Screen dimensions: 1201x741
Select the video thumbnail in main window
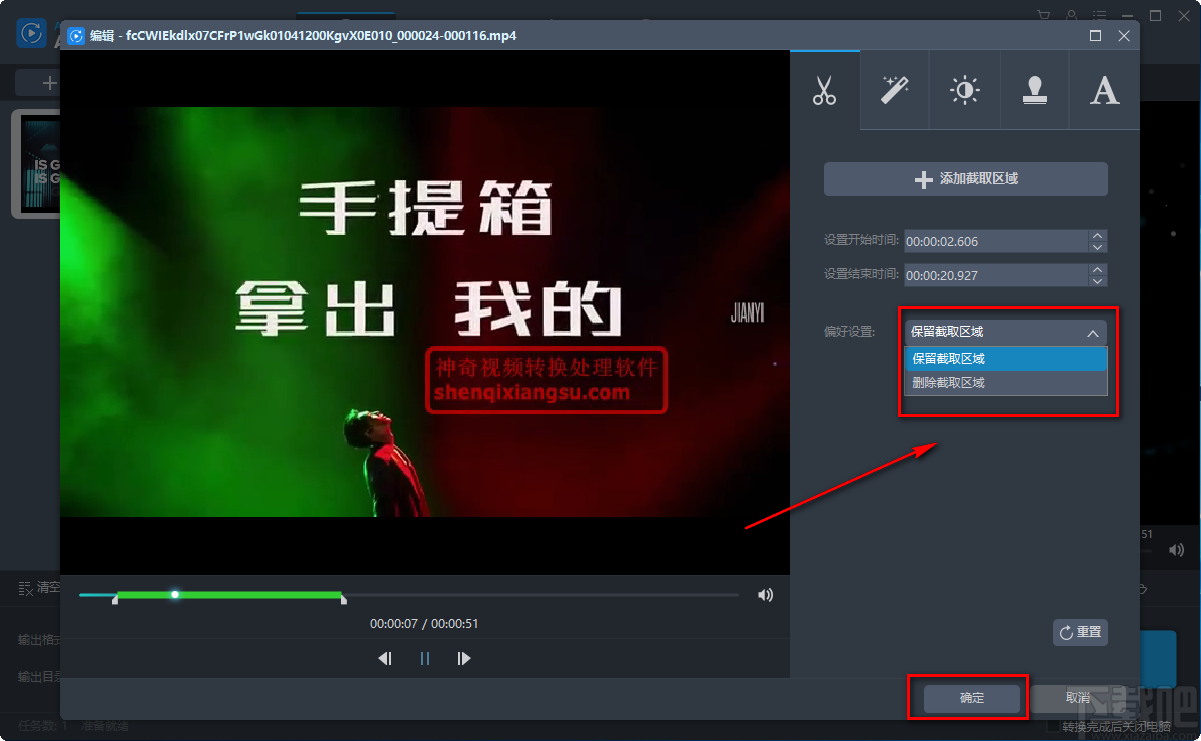[x=36, y=164]
